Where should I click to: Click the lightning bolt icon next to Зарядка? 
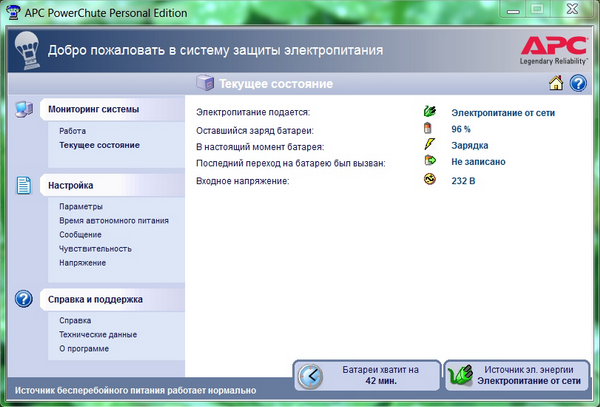click(x=429, y=144)
